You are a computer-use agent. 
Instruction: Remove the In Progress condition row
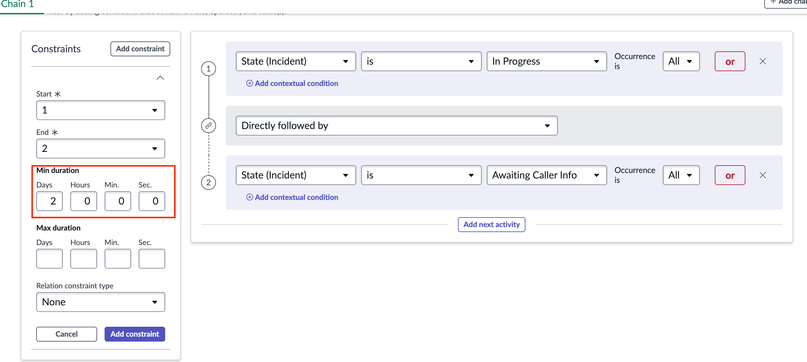coord(763,61)
